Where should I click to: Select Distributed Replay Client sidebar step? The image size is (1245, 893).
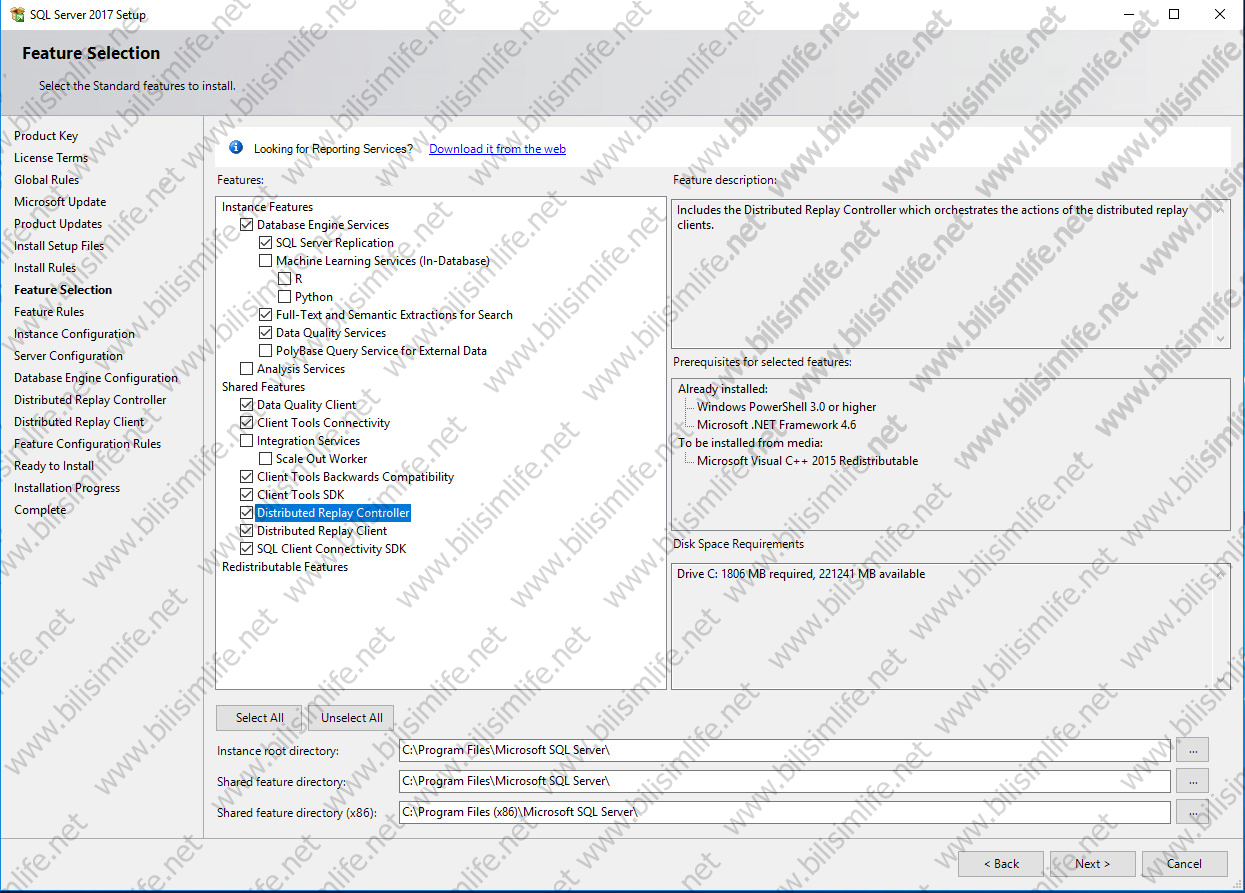tap(79, 422)
